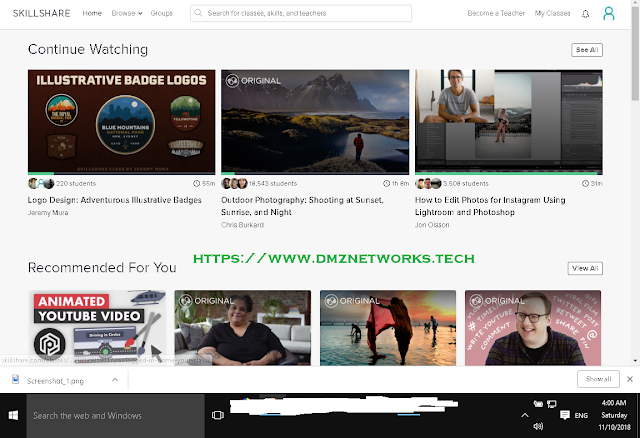Viewport: 640px width, 438px height.
Task: Open the Home page link
Action: pyautogui.click(x=92, y=13)
